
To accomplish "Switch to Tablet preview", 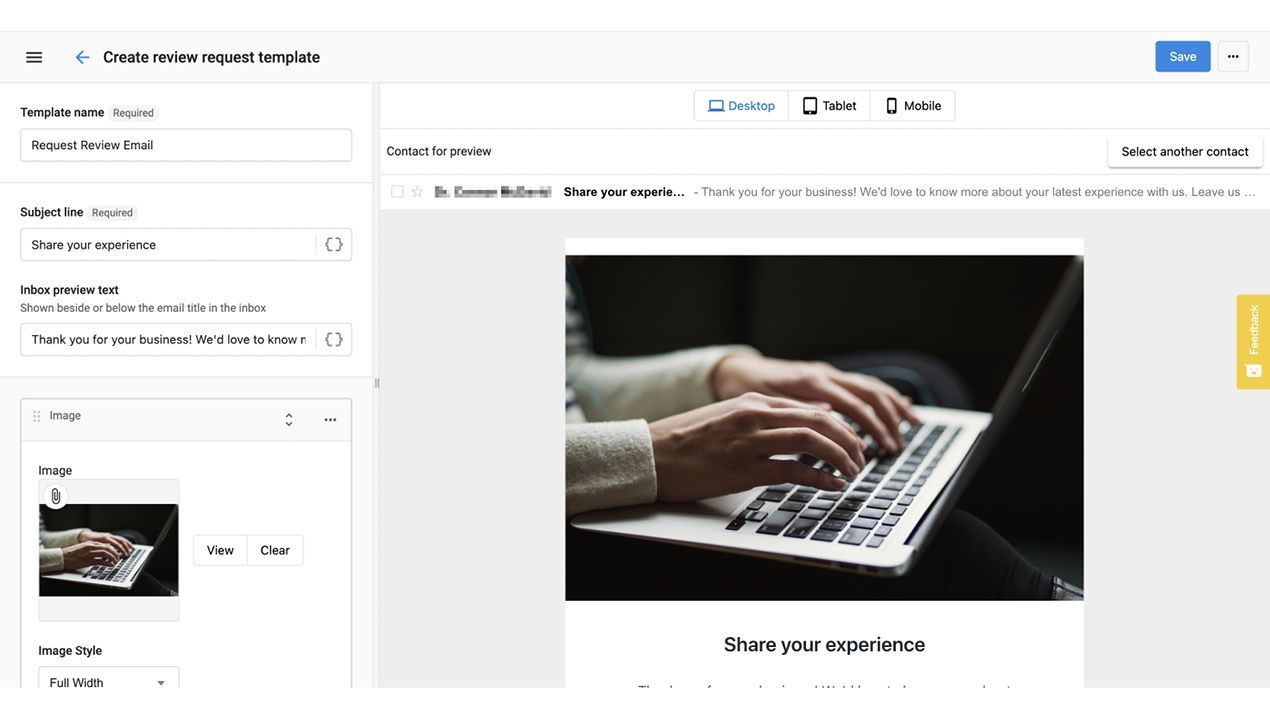I will (x=829, y=106).
